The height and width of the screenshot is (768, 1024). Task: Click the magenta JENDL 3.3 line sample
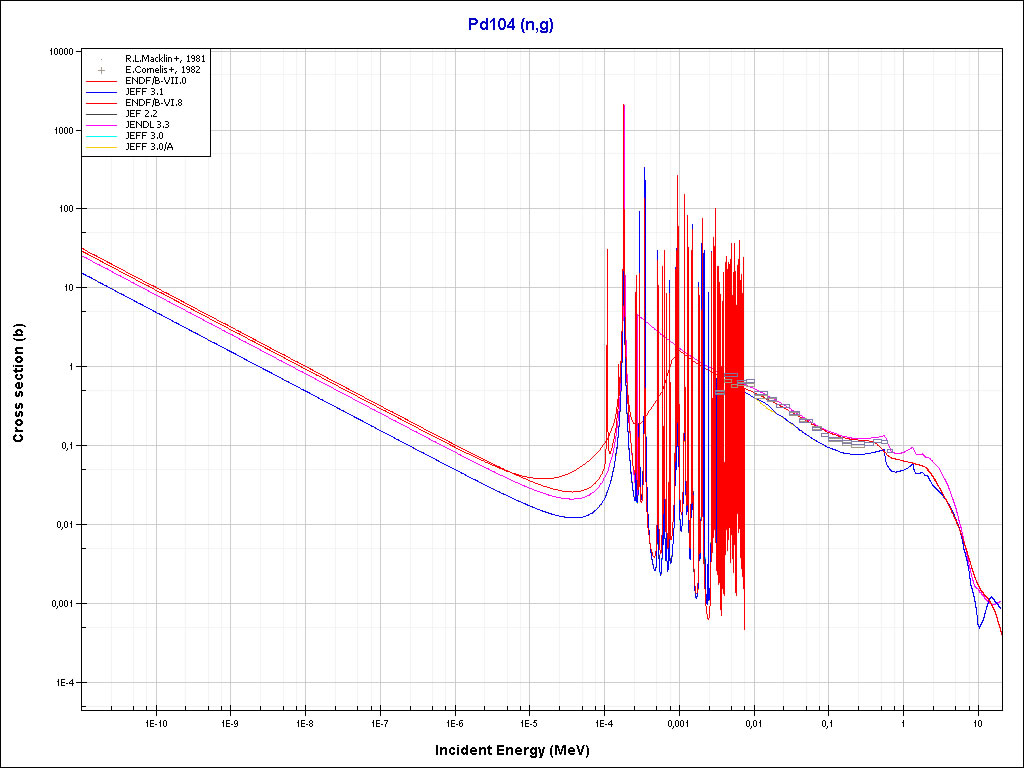102,125
